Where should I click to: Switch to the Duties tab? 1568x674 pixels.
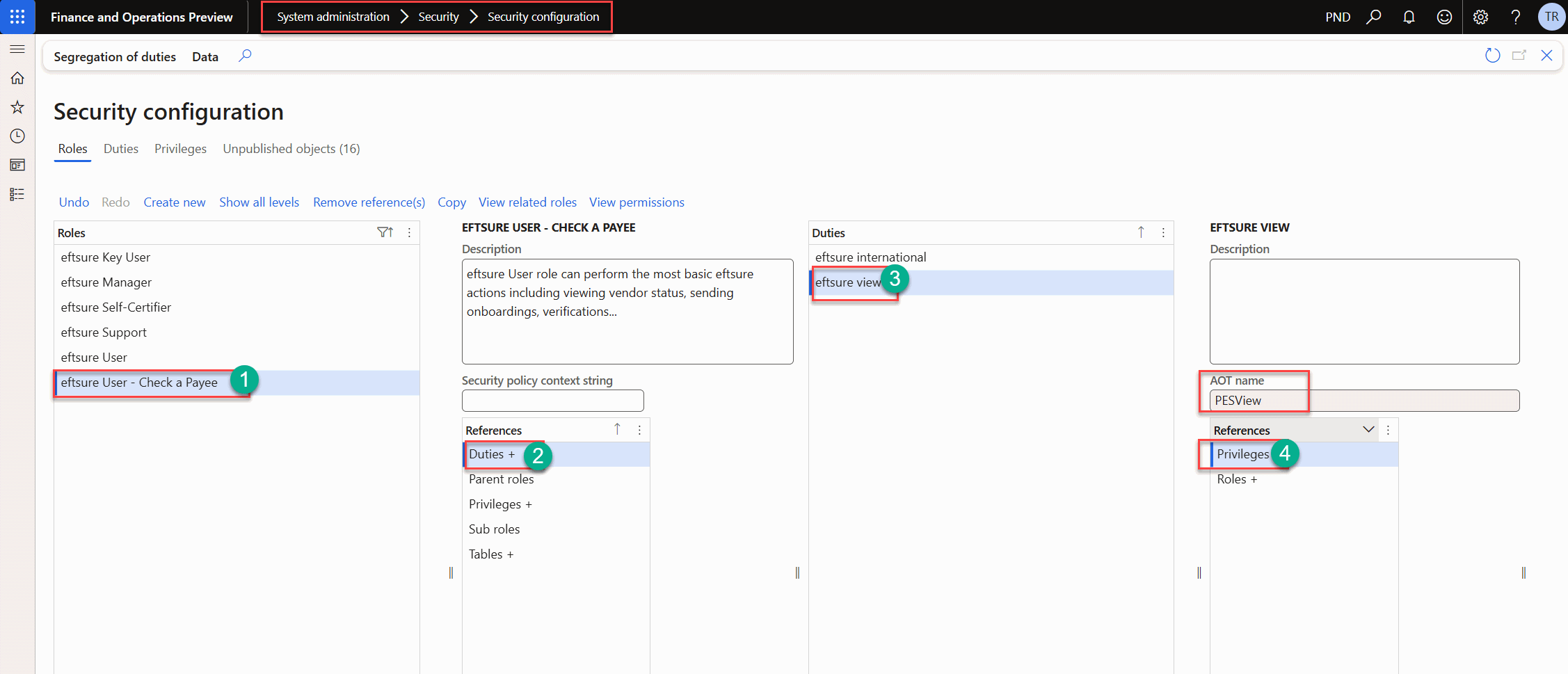click(121, 149)
